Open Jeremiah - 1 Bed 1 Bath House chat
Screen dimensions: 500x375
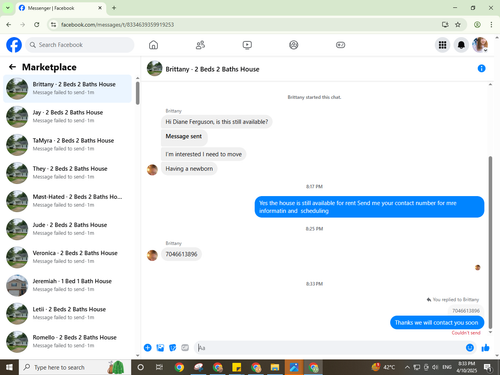click(68, 285)
